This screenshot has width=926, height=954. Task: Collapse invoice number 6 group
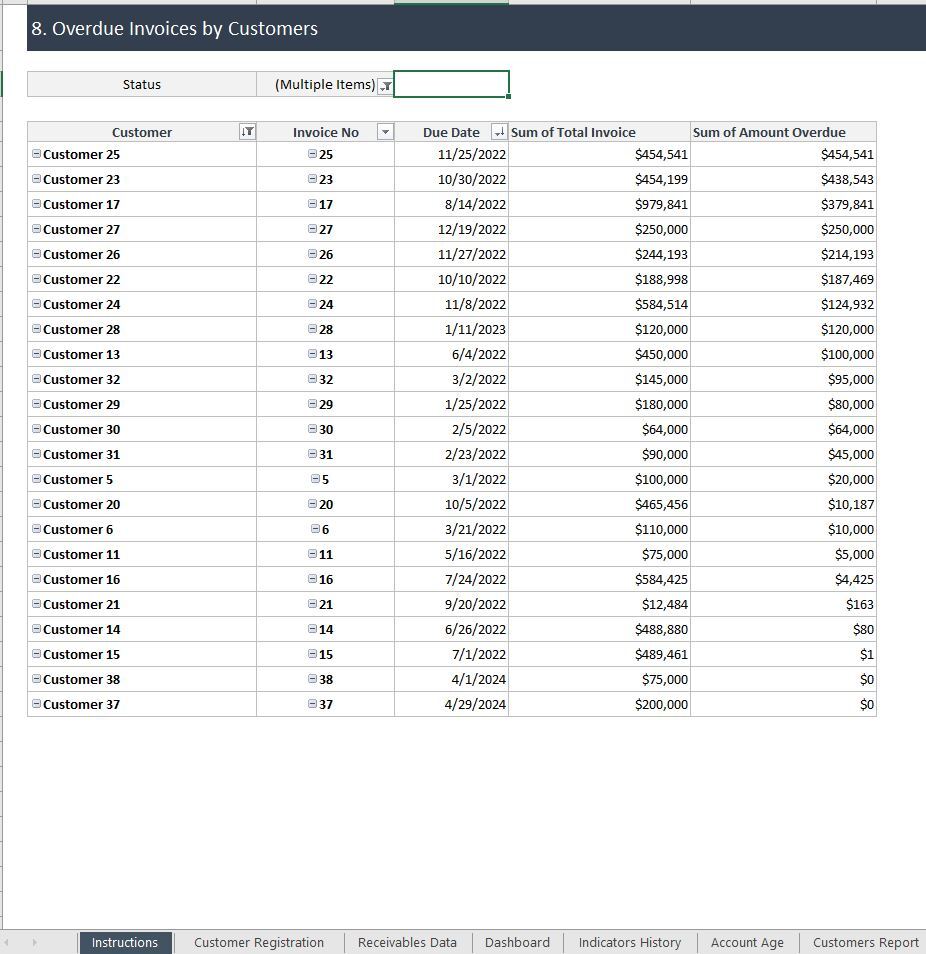point(315,529)
